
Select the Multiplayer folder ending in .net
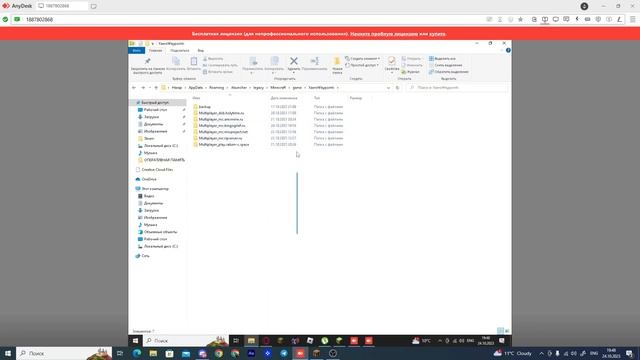point(223,132)
